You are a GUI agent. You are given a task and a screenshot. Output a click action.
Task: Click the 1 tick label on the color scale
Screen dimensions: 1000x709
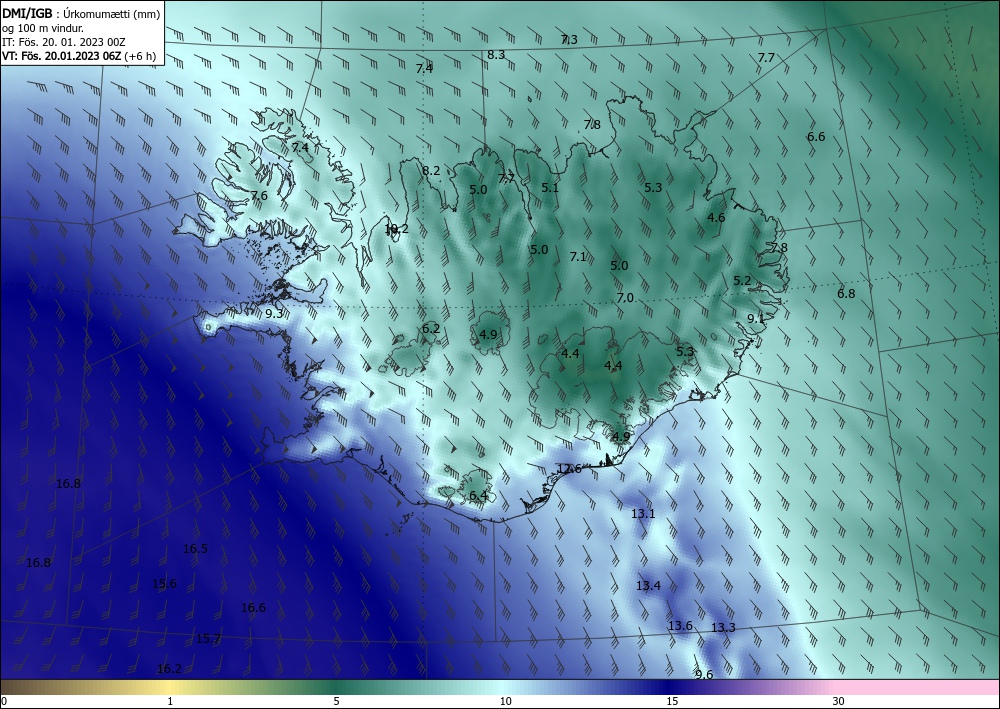170,701
